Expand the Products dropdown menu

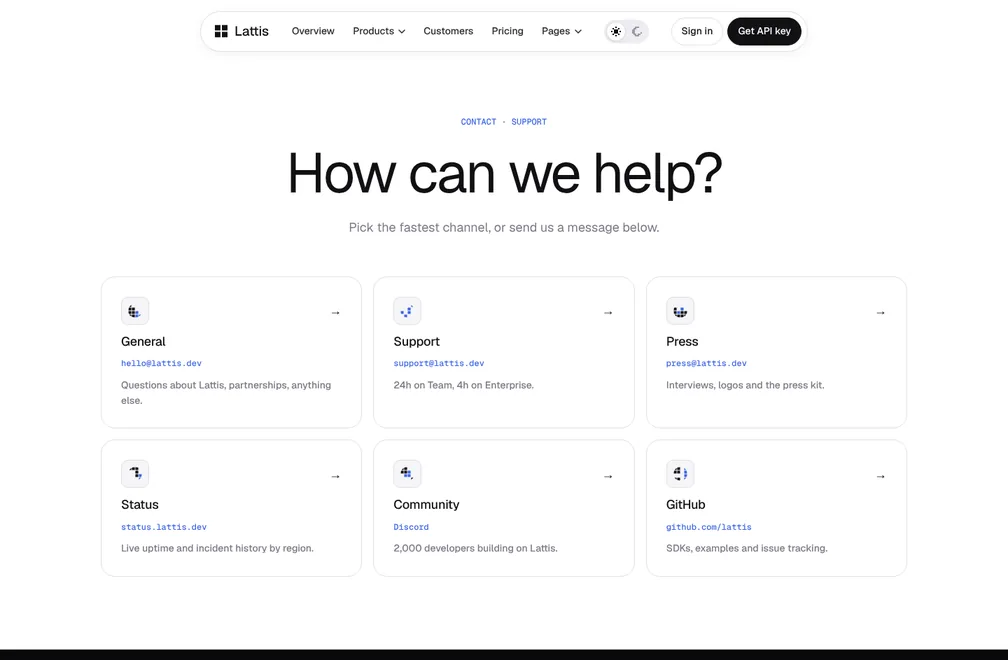pos(379,31)
